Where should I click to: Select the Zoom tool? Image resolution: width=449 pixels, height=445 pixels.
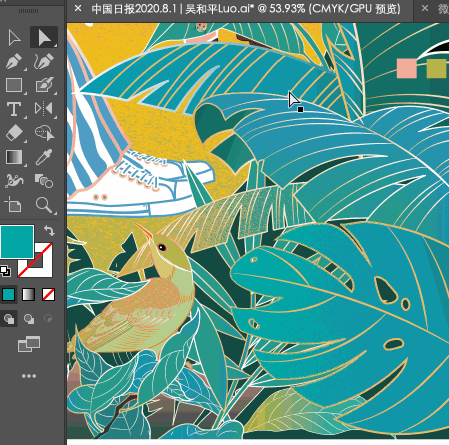44,205
